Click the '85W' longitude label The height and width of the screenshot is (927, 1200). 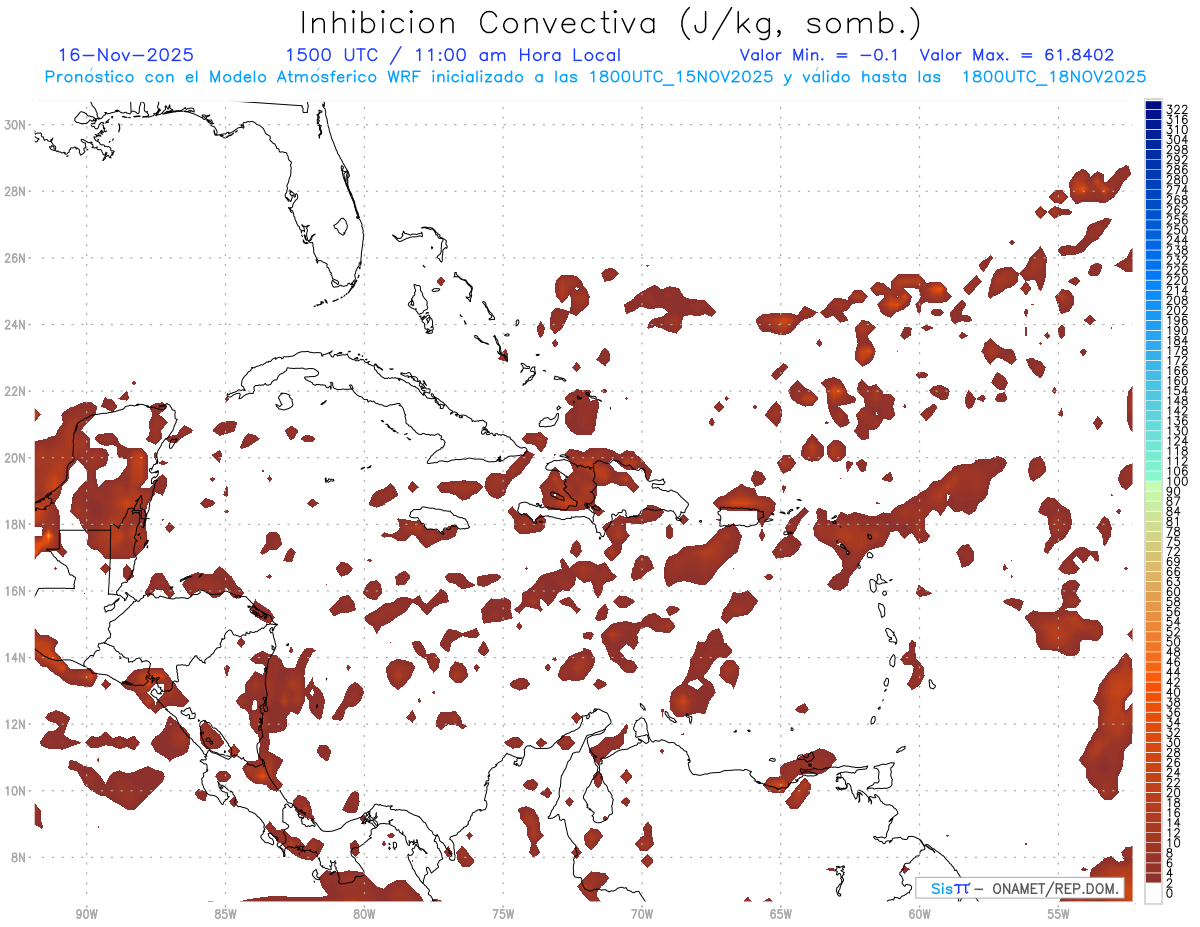click(x=225, y=914)
